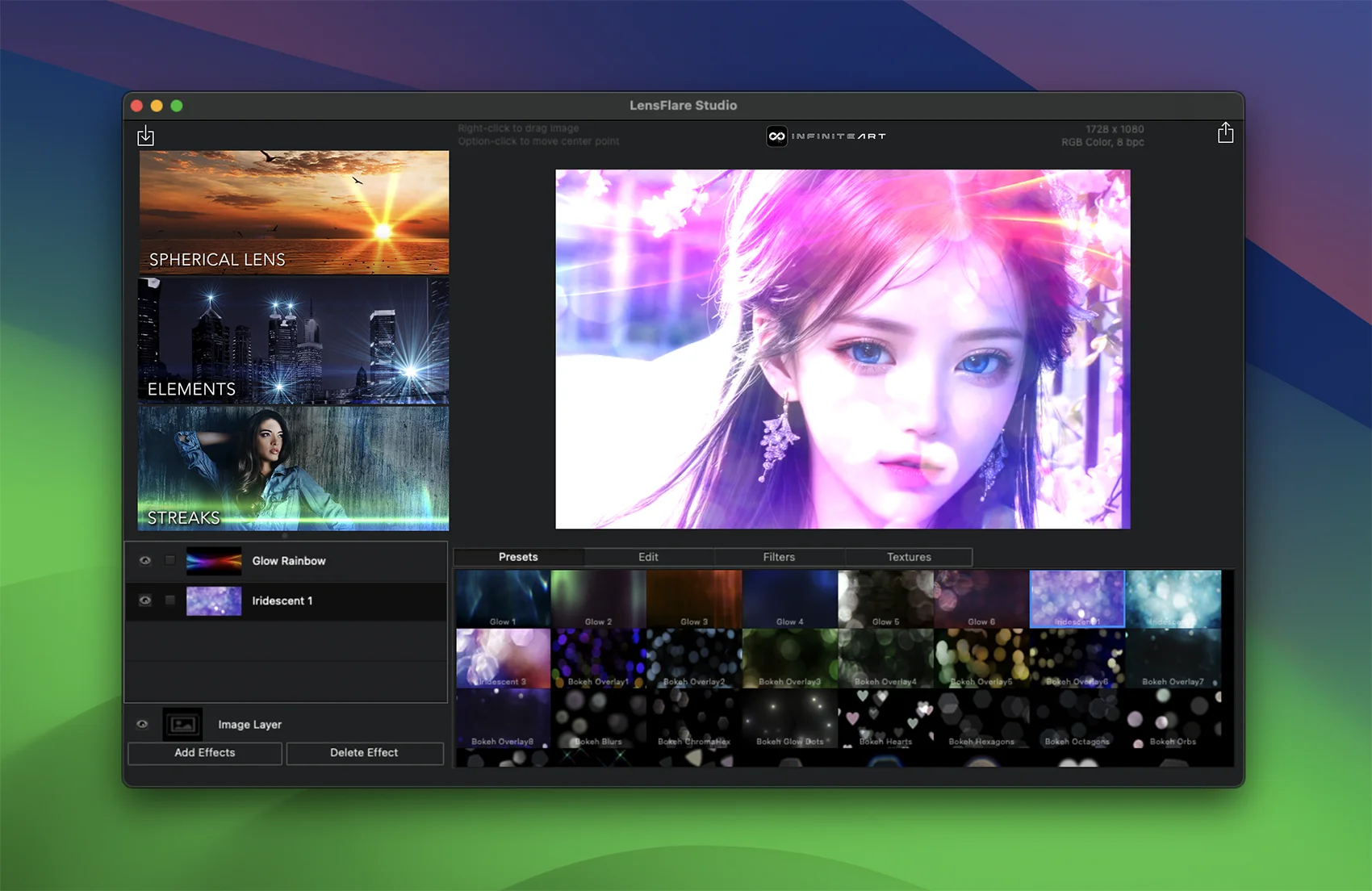Select the Image Layer label
The height and width of the screenshot is (891, 1372).
coord(249,725)
